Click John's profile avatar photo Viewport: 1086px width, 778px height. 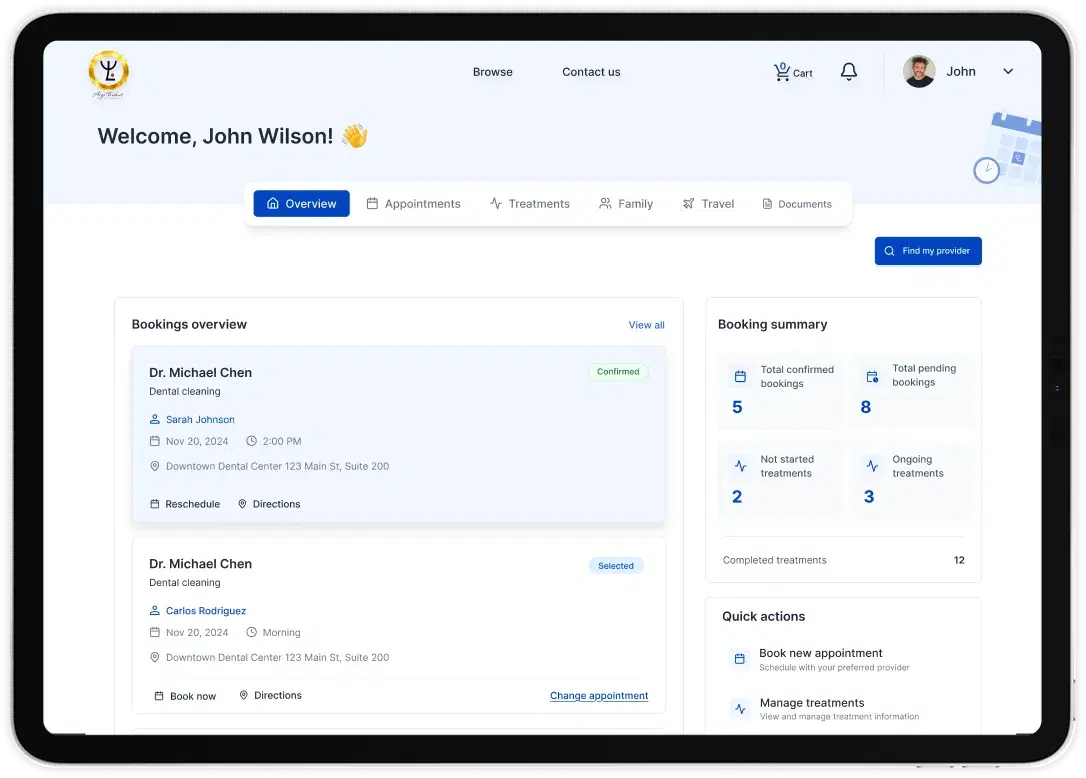pyautogui.click(x=919, y=71)
